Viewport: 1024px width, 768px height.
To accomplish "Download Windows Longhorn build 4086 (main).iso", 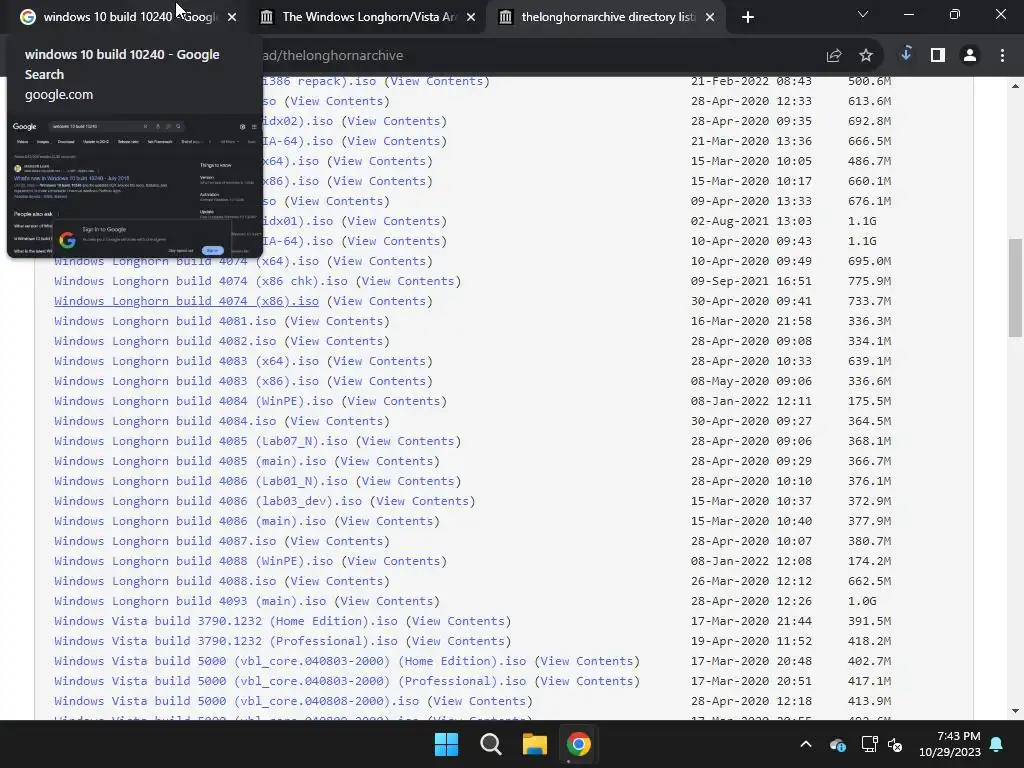I will pyautogui.click(x=190, y=521).
